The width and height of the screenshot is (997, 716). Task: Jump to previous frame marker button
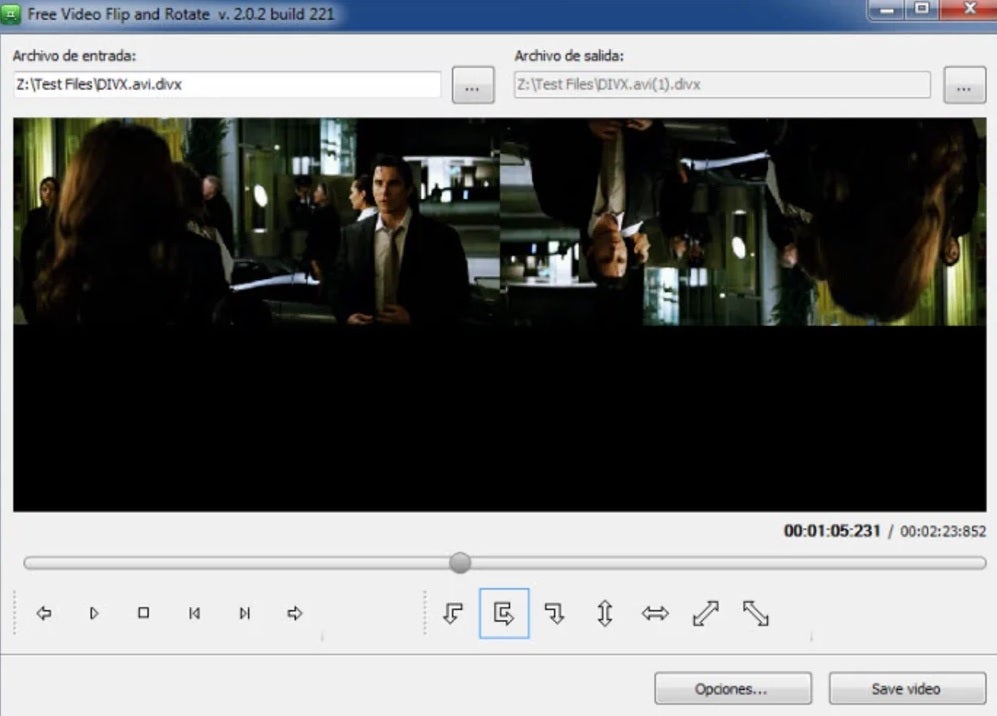tap(194, 613)
